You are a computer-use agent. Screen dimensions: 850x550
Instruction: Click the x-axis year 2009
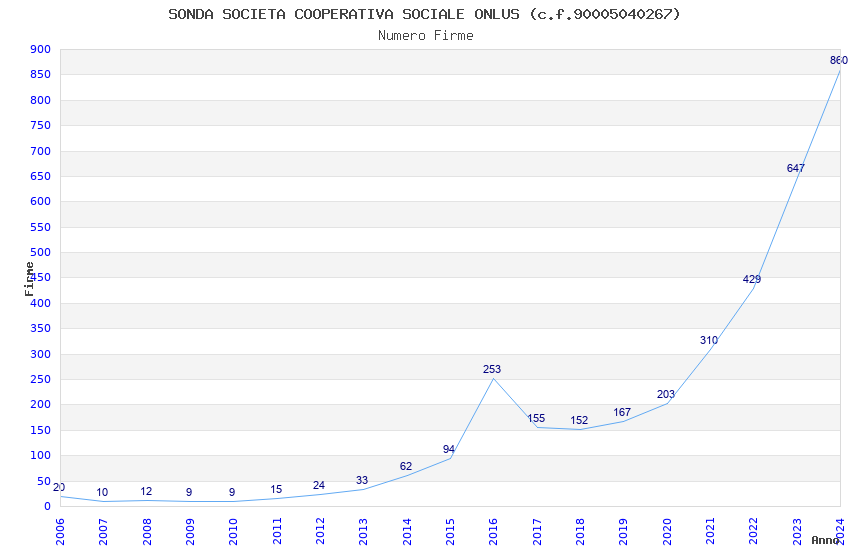pyautogui.click(x=190, y=531)
